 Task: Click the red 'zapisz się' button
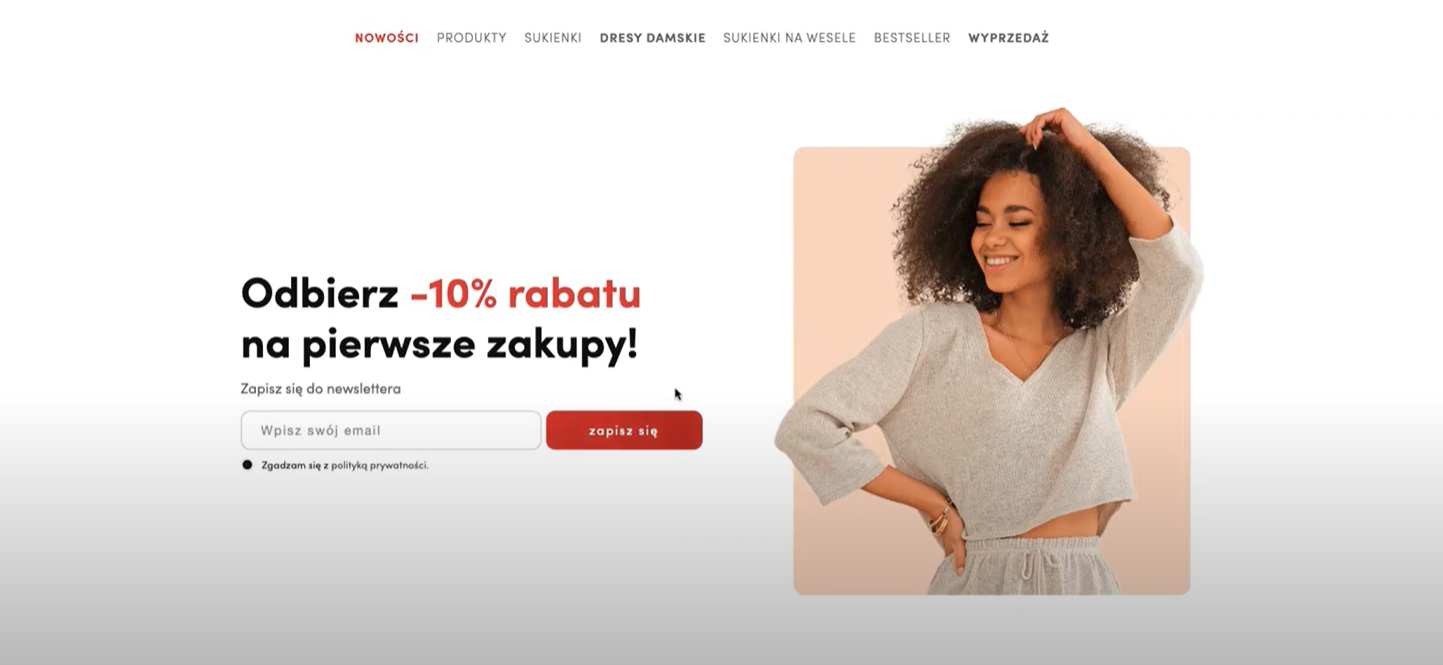coord(624,430)
